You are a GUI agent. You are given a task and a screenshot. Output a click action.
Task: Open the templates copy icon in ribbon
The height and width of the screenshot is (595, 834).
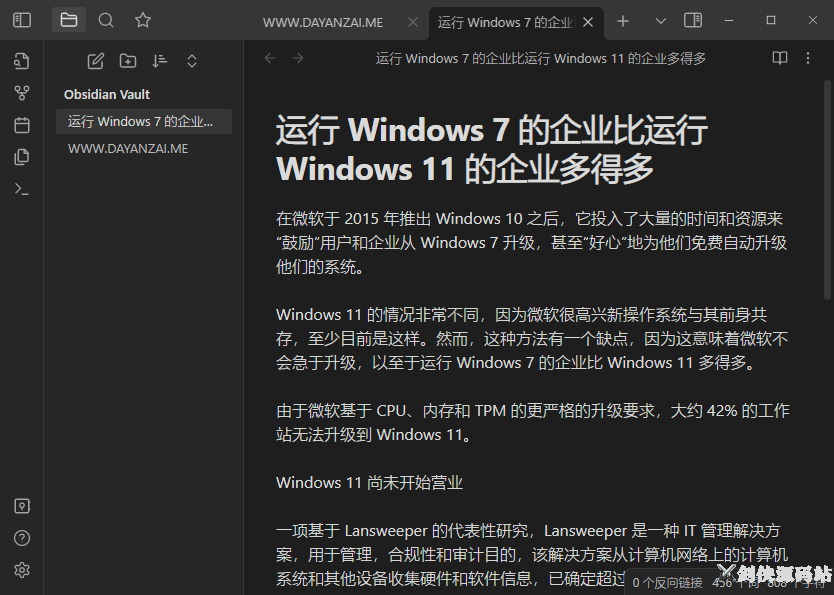point(22,157)
